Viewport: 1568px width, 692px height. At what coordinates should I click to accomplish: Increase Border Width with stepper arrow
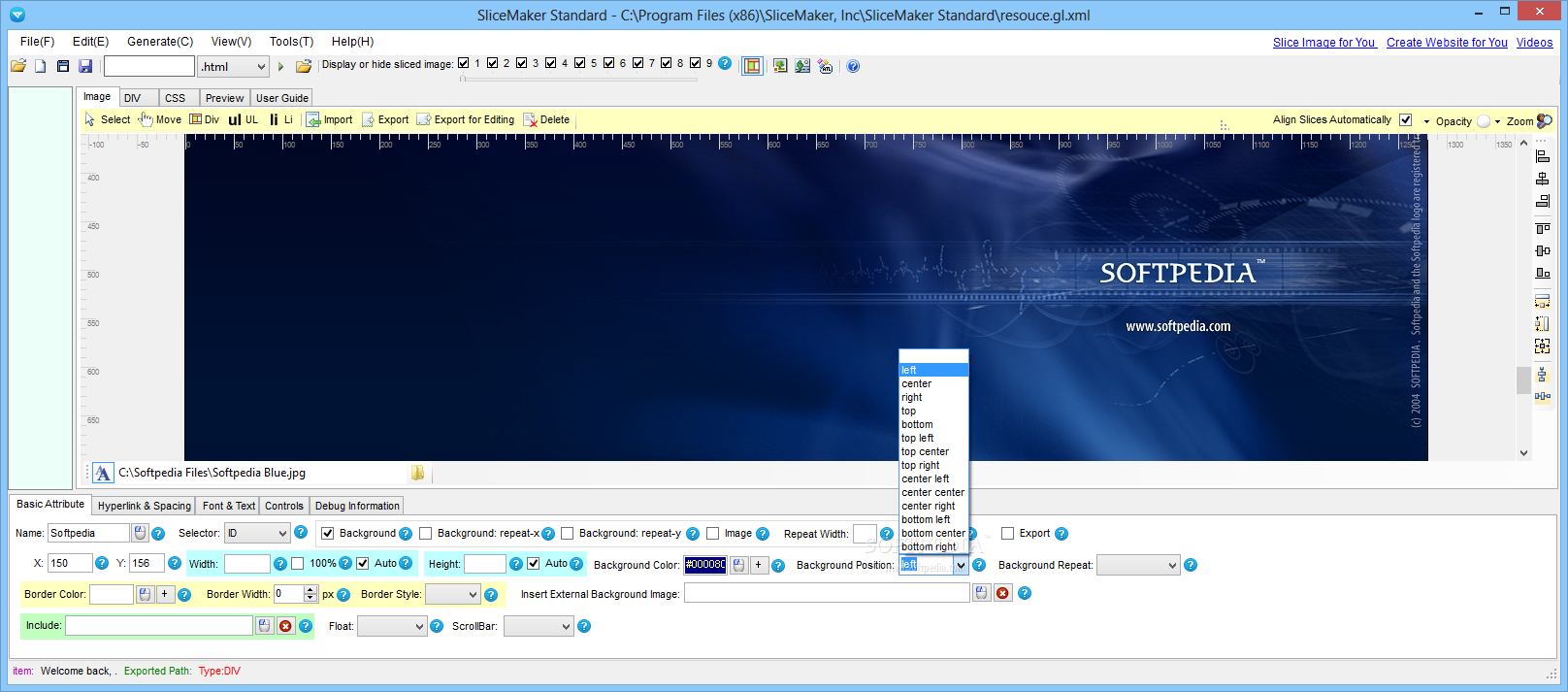click(310, 589)
